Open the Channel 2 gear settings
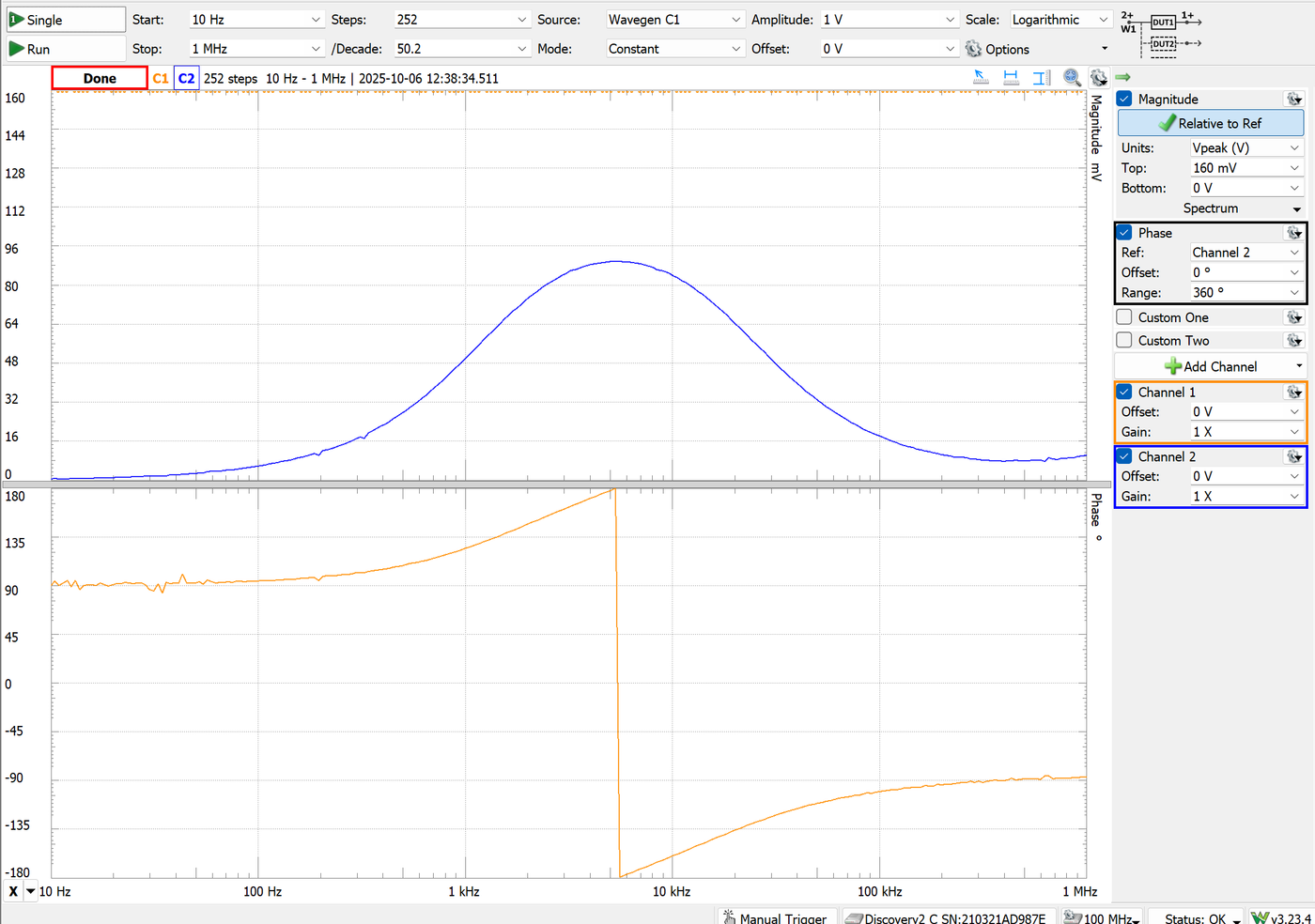 pos(1294,456)
